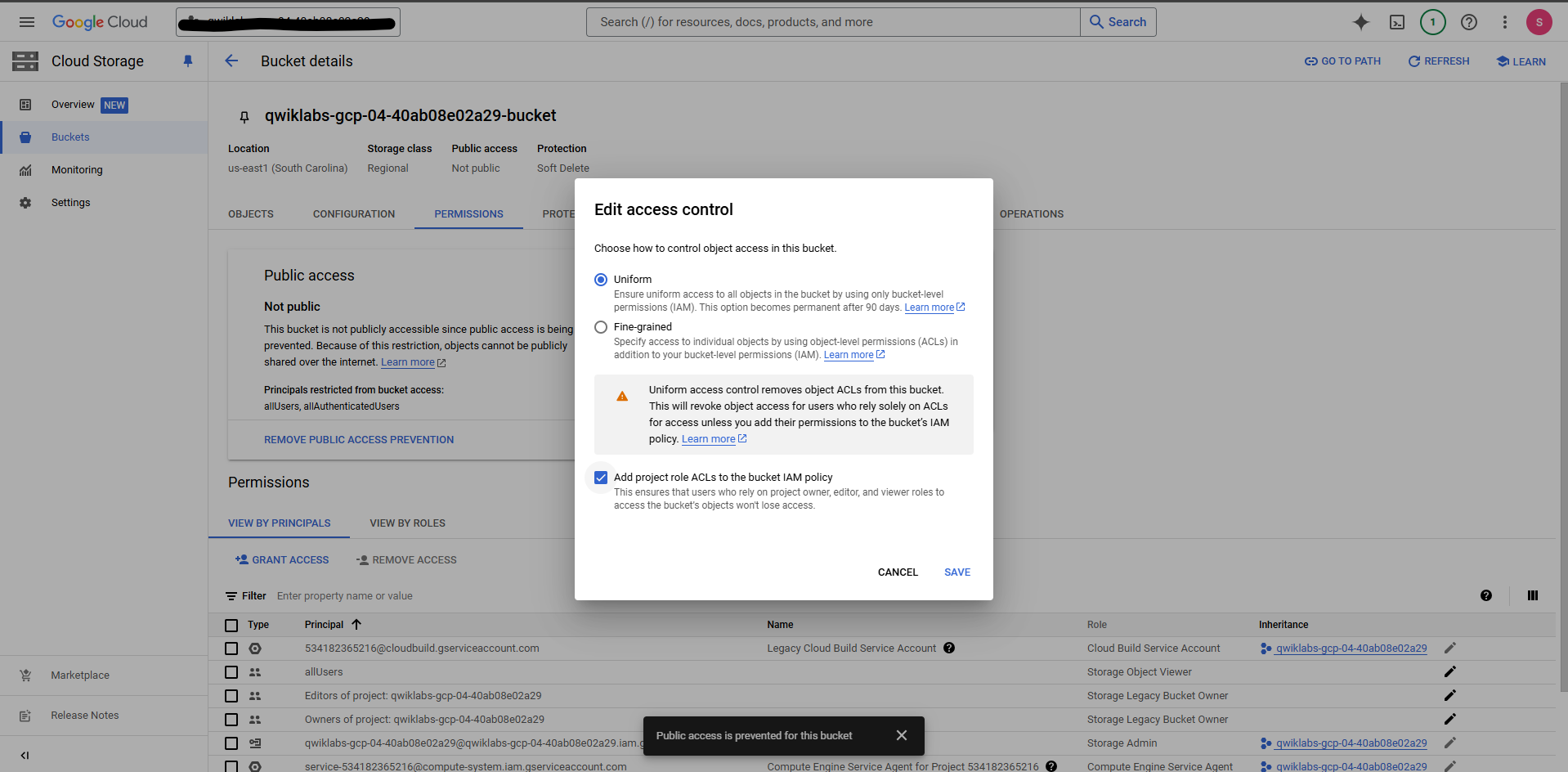Switch to the Configuration tab
The image size is (1568, 772).
[354, 213]
